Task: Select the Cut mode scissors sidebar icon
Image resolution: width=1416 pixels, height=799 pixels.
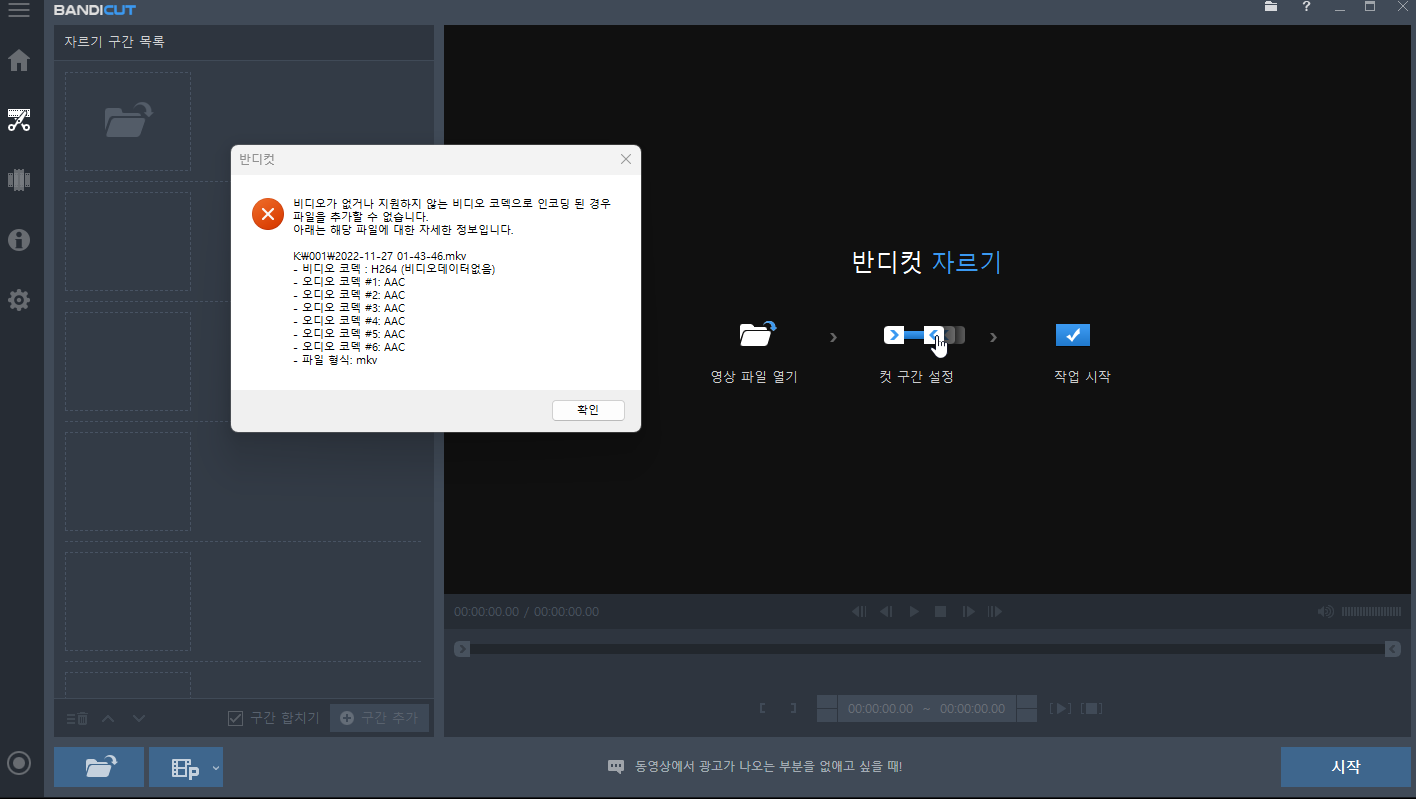Action: pos(19,121)
